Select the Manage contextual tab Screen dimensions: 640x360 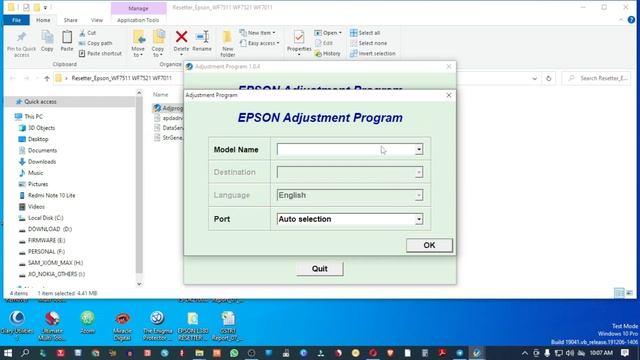138,8
